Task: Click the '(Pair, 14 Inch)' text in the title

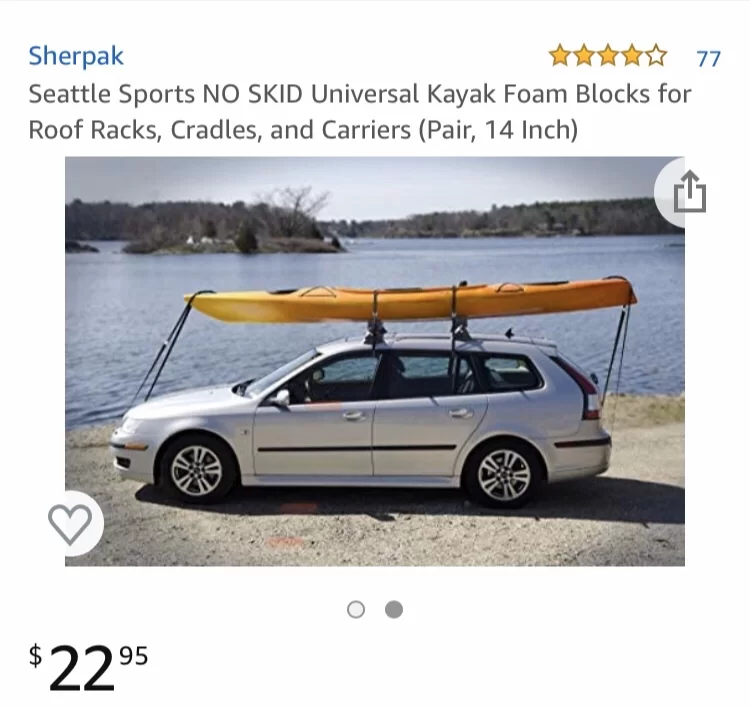Action: pyautogui.click(x=498, y=130)
